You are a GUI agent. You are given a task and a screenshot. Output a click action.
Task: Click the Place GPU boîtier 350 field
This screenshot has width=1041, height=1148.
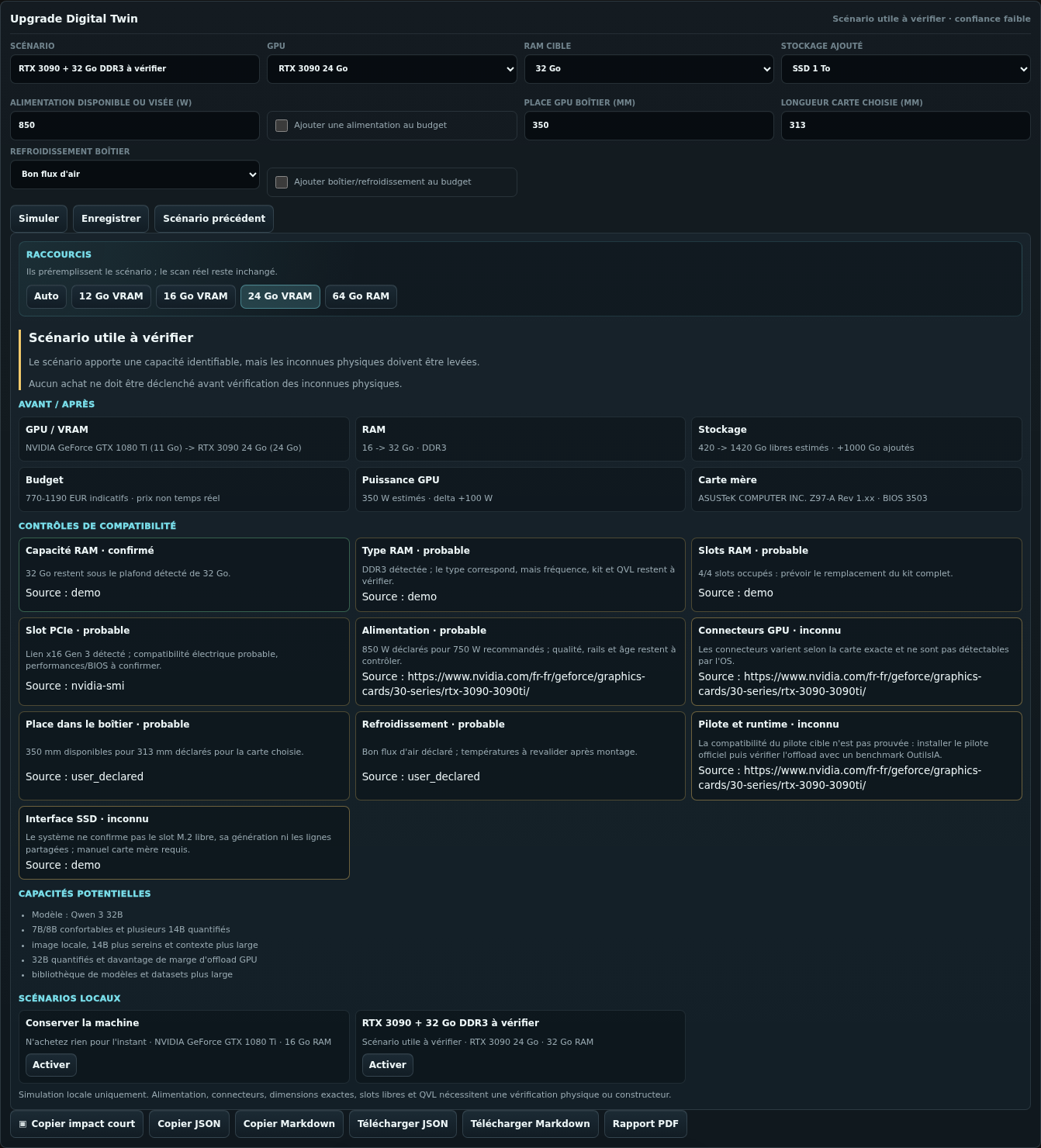pyautogui.click(x=648, y=126)
